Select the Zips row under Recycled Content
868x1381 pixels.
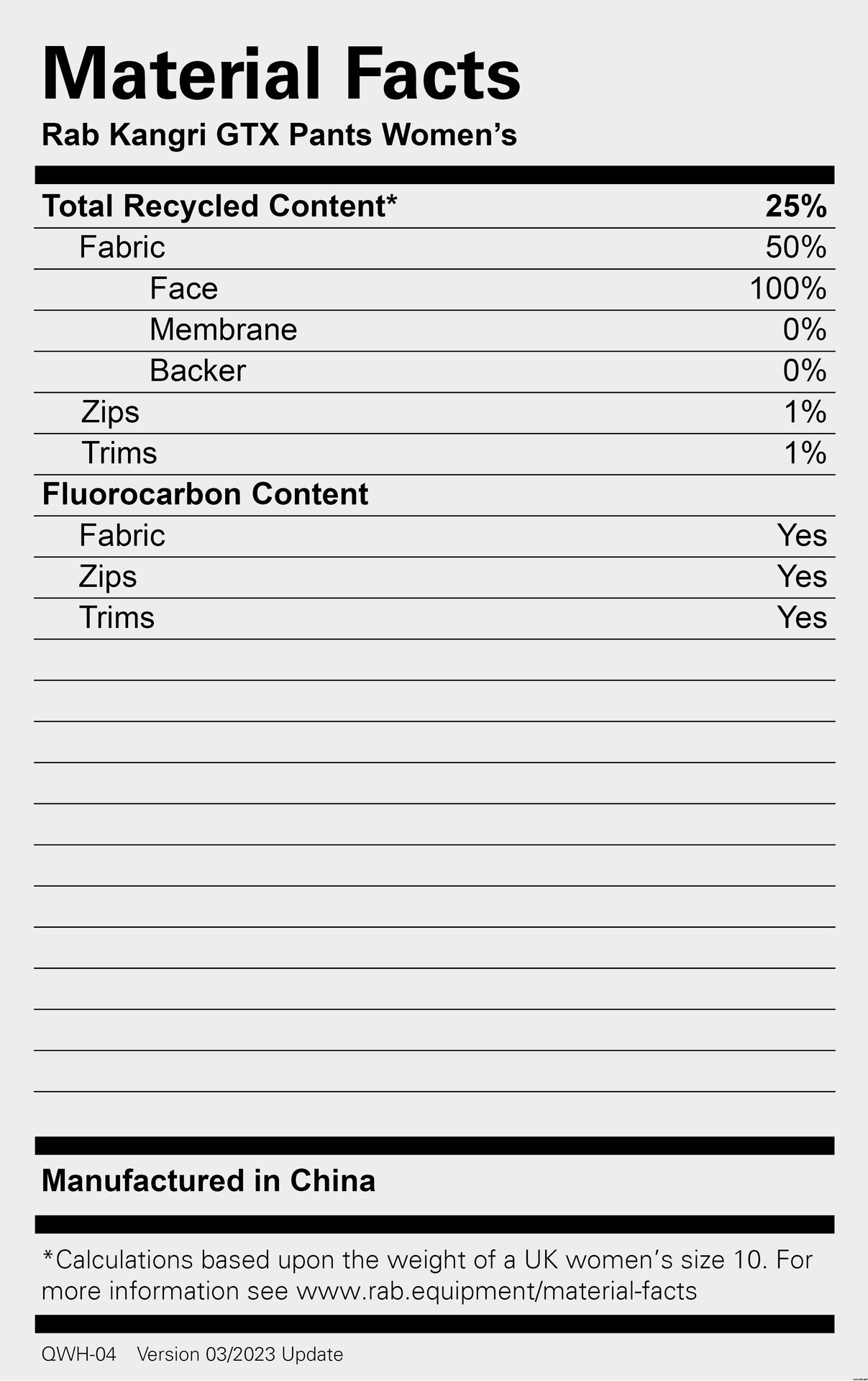point(434,413)
